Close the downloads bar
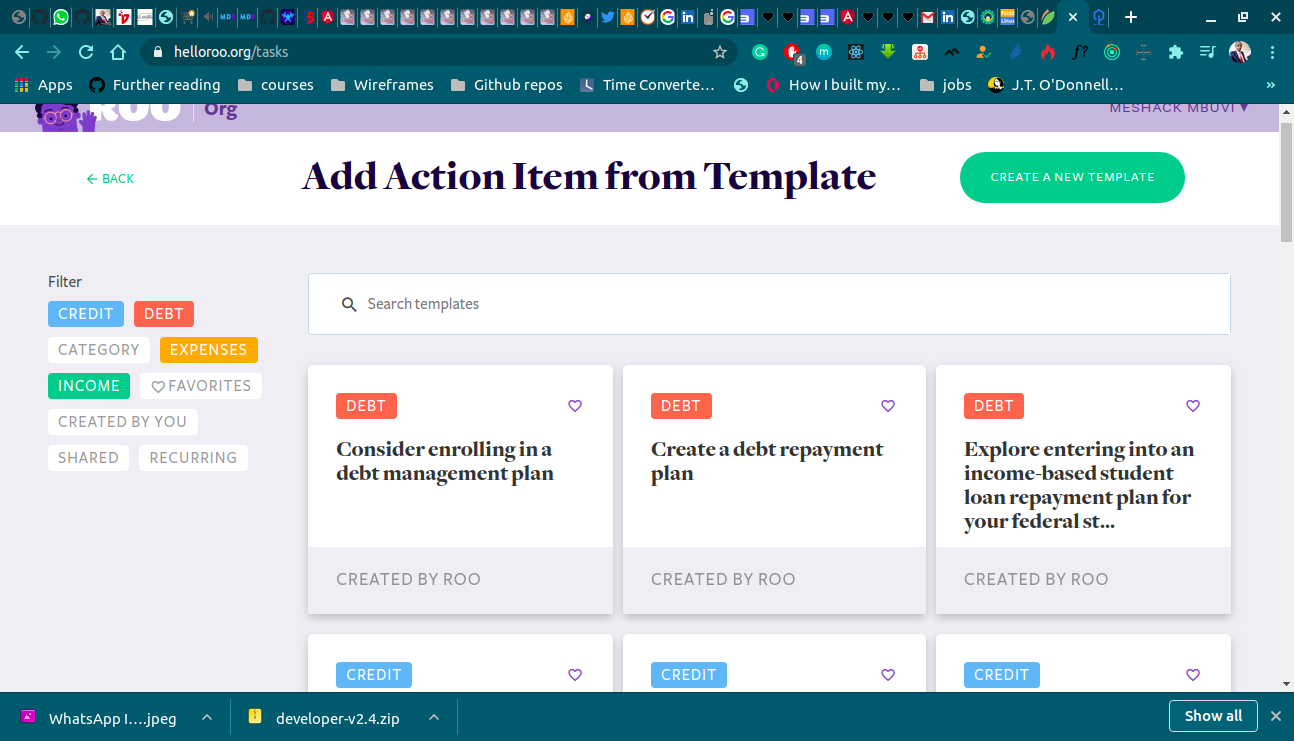This screenshot has width=1294, height=741. 1275,716
